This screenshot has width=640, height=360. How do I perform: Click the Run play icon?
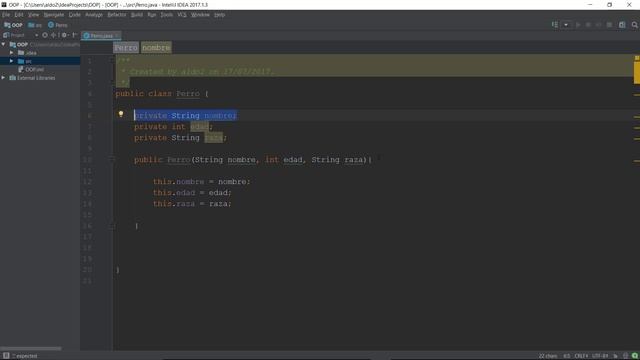(578, 25)
